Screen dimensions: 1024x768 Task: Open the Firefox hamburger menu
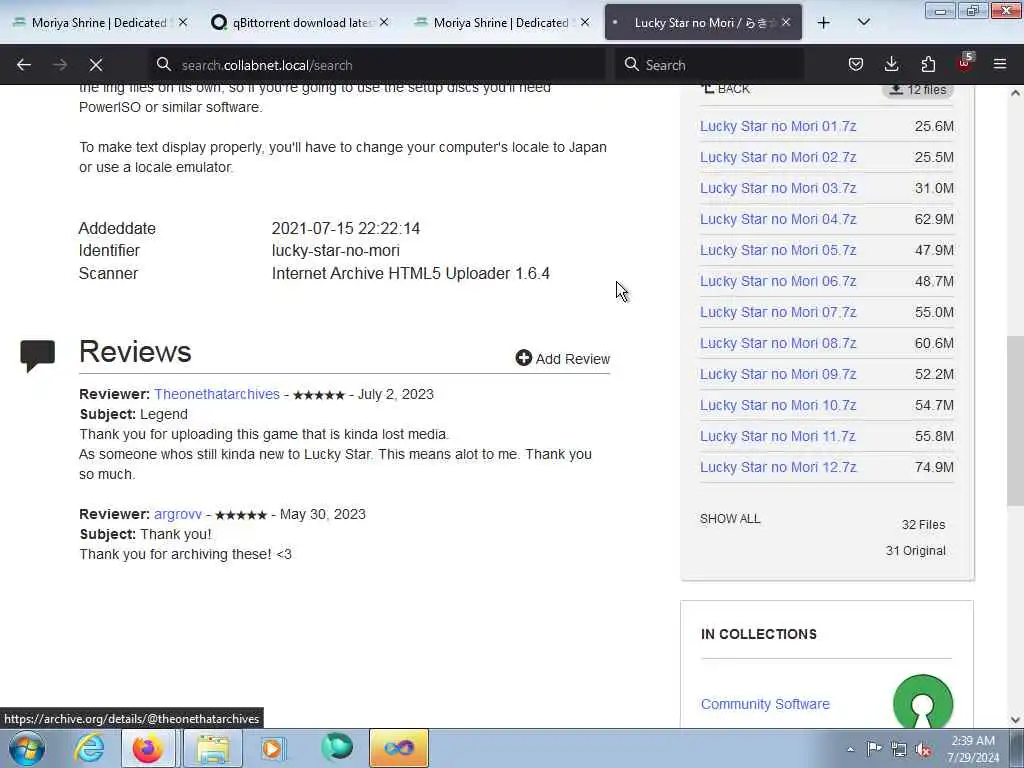[x=1000, y=64]
